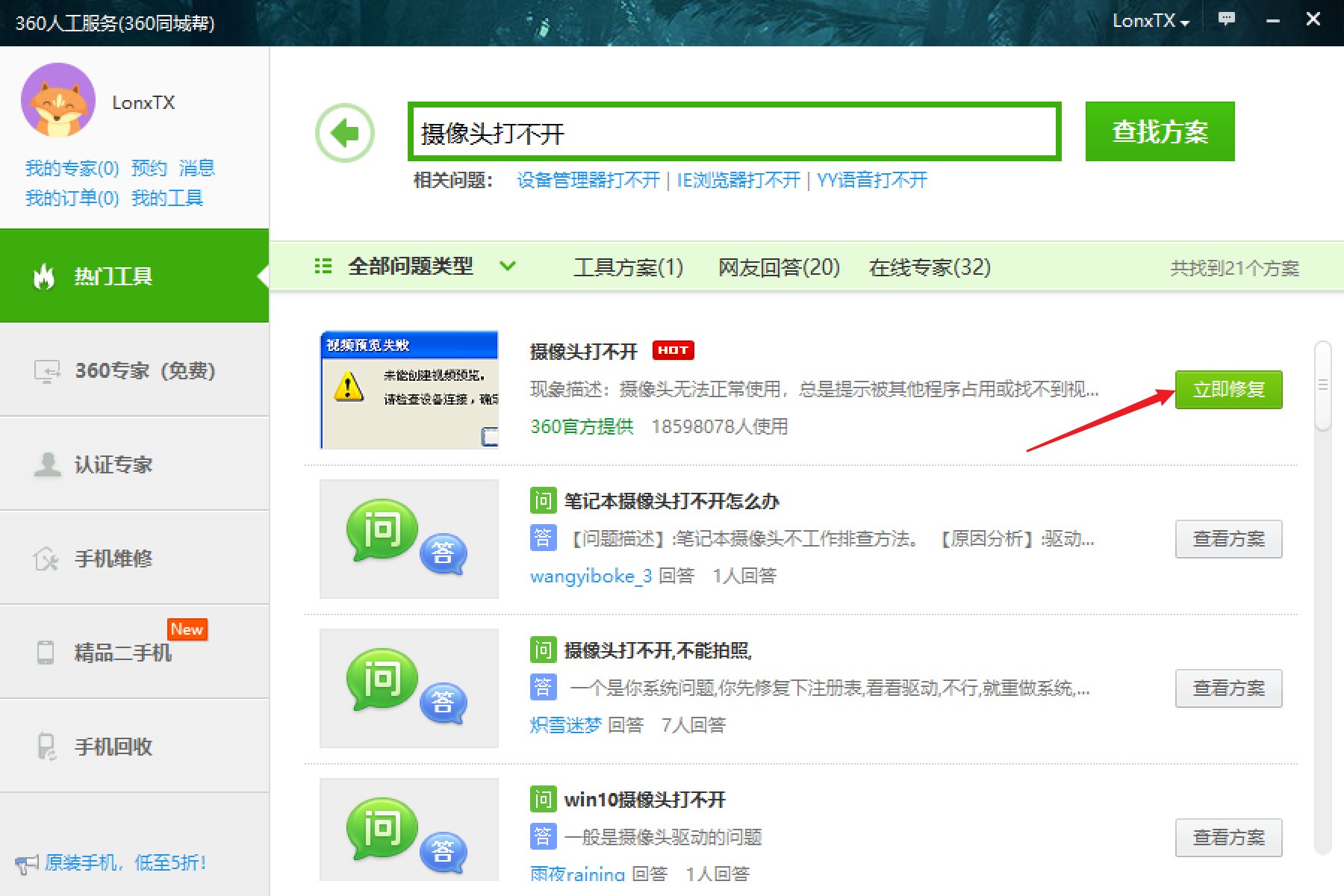This screenshot has width=1344, height=896.
Task: Switch to 网友回答(20) tab
Action: click(779, 267)
